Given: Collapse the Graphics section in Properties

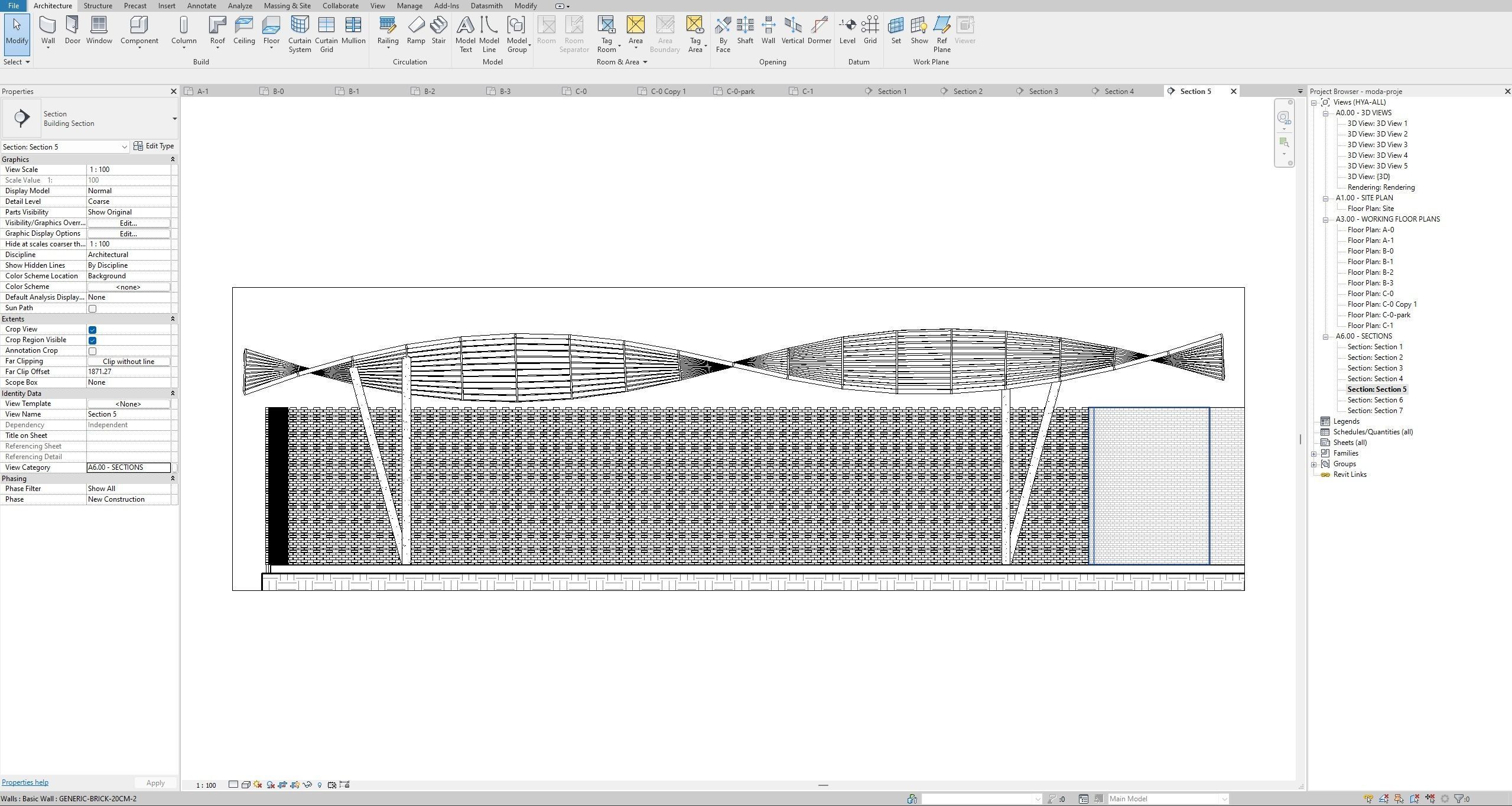Looking at the screenshot, I should click(x=173, y=159).
